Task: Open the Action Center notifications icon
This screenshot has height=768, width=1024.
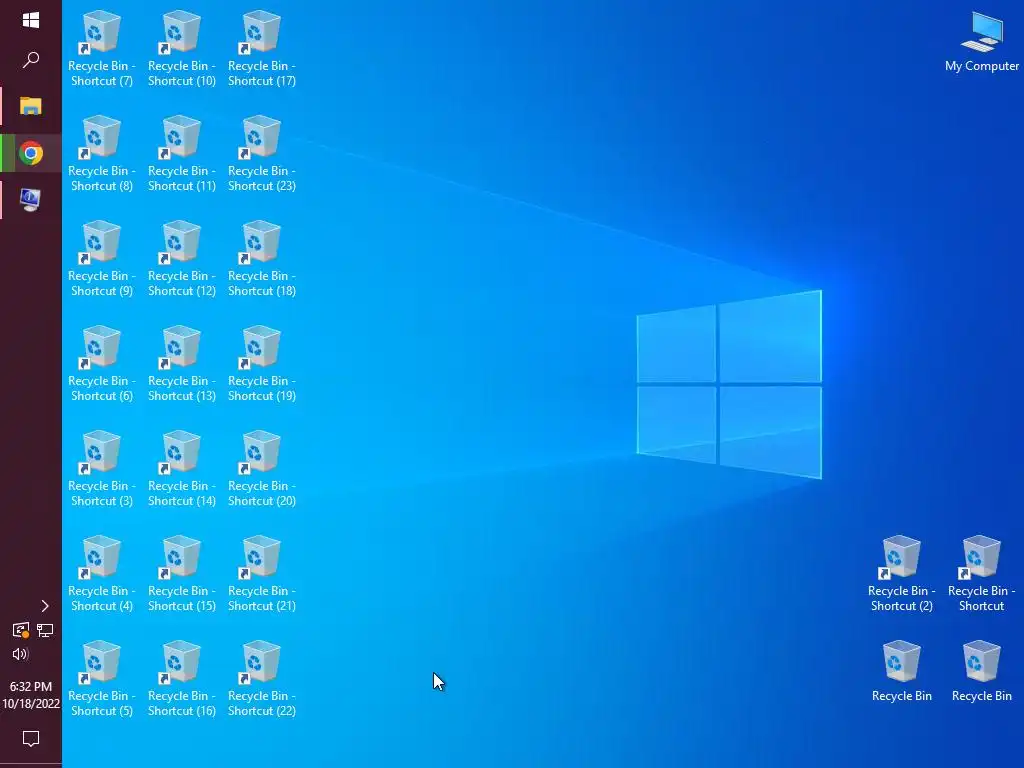Action: [x=31, y=739]
